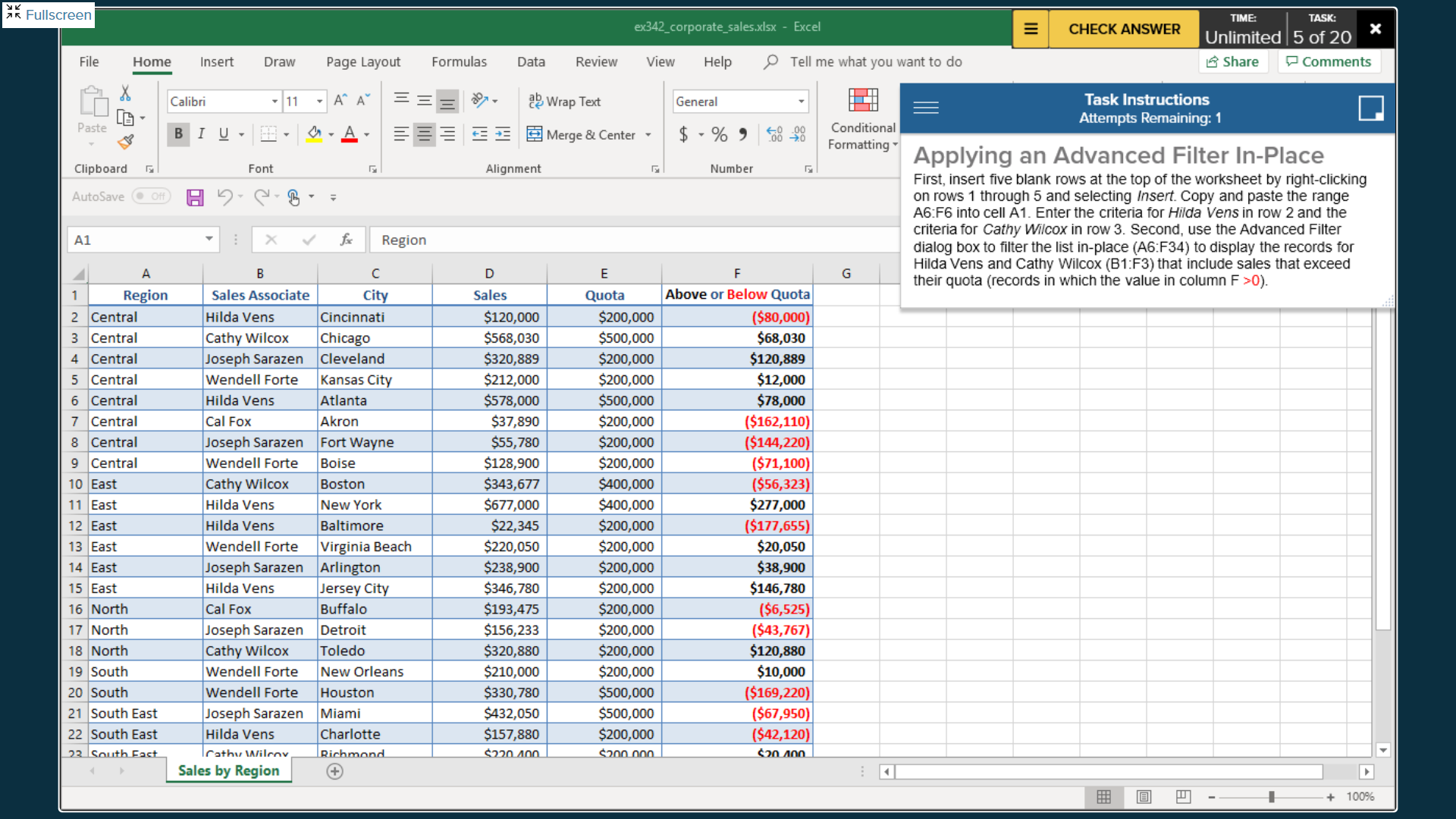Select the Sales by Region sheet tab

click(227, 770)
